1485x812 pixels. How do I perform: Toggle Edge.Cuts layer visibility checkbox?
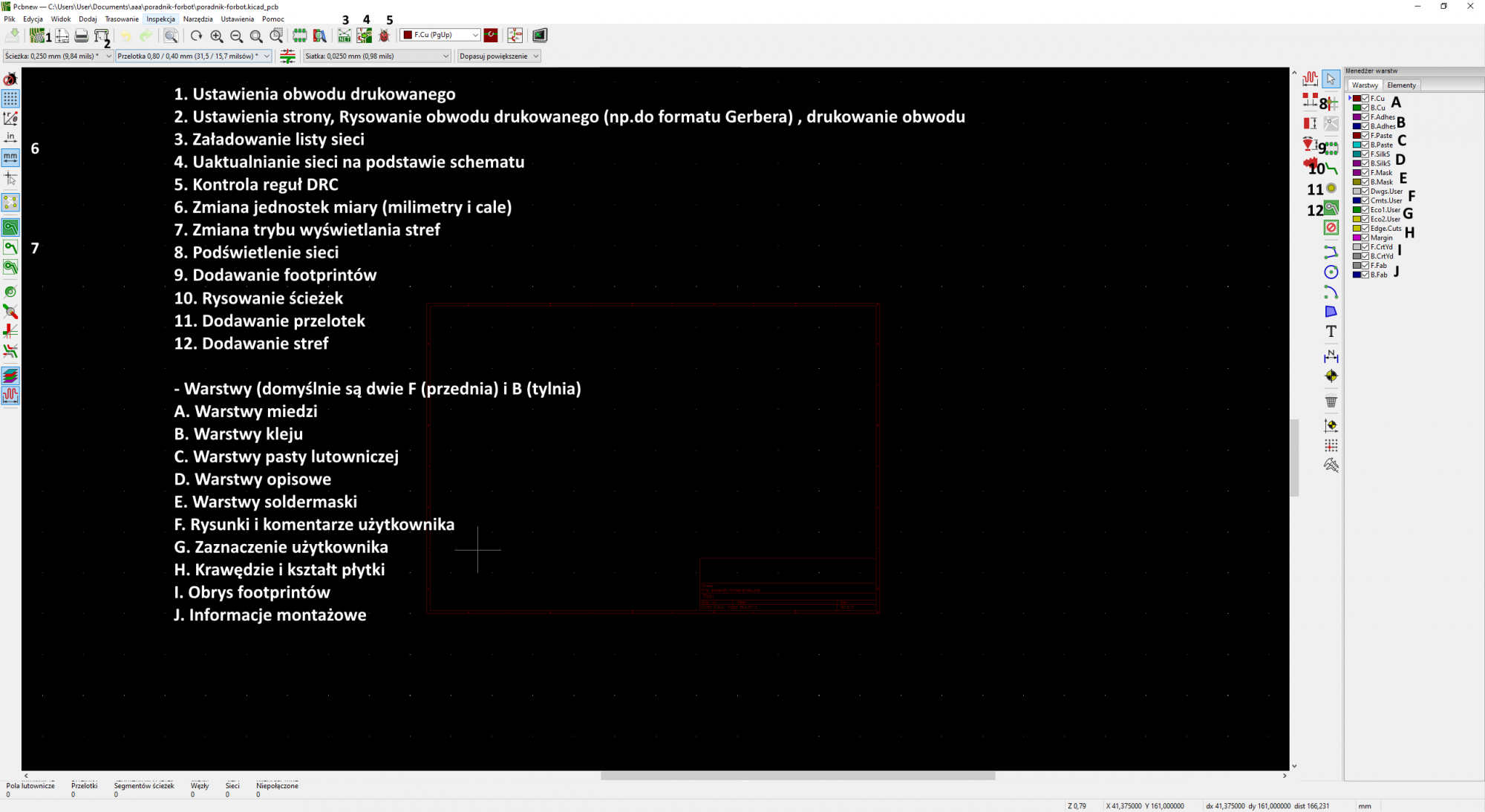(1365, 229)
